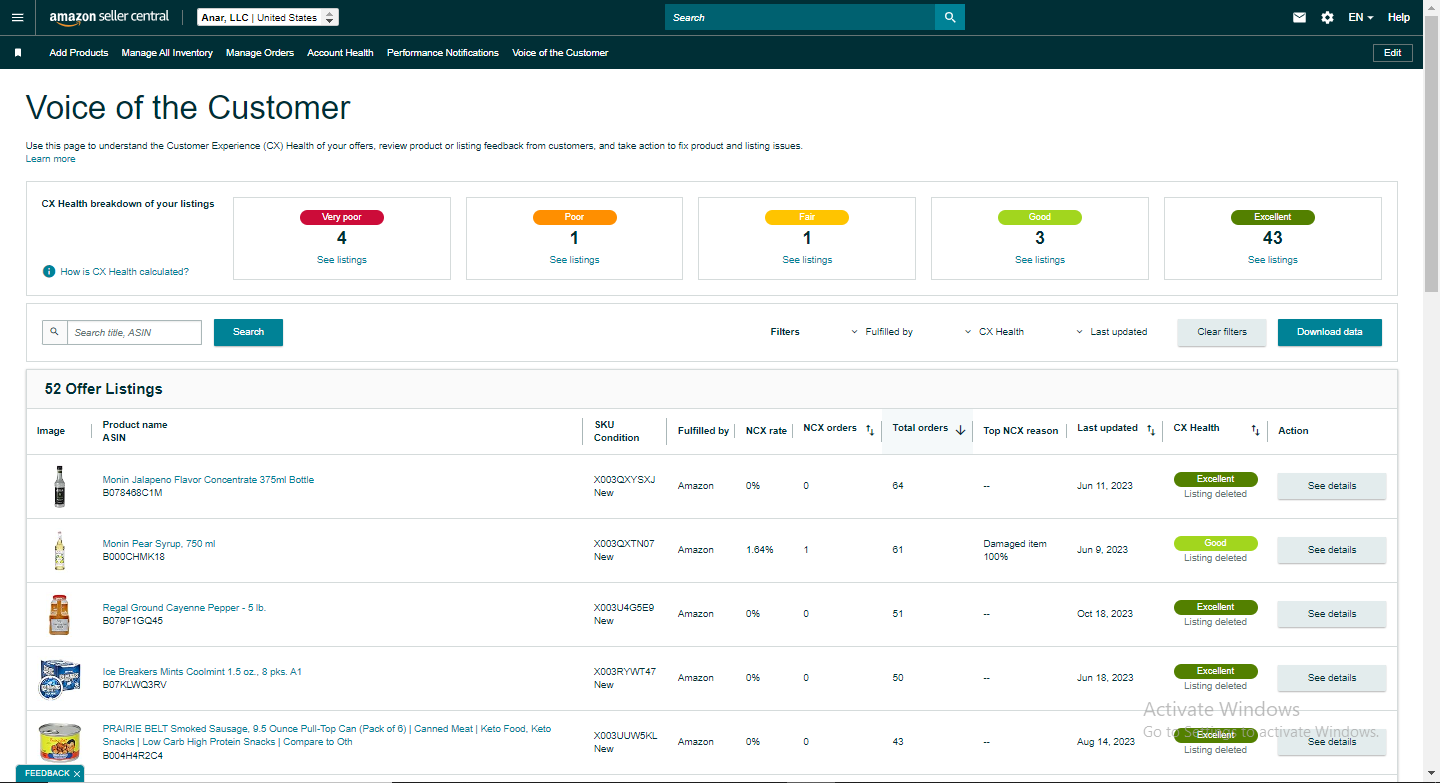This screenshot has height=783, width=1440.
Task: Close the Feedback tab with X
Action: pyautogui.click(x=77, y=774)
